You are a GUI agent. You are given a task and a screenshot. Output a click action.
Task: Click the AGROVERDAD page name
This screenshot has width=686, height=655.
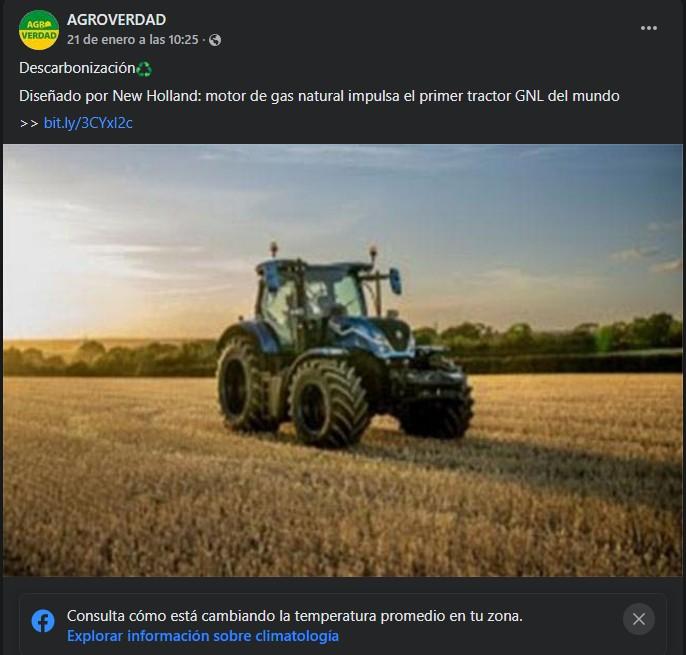(116, 20)
